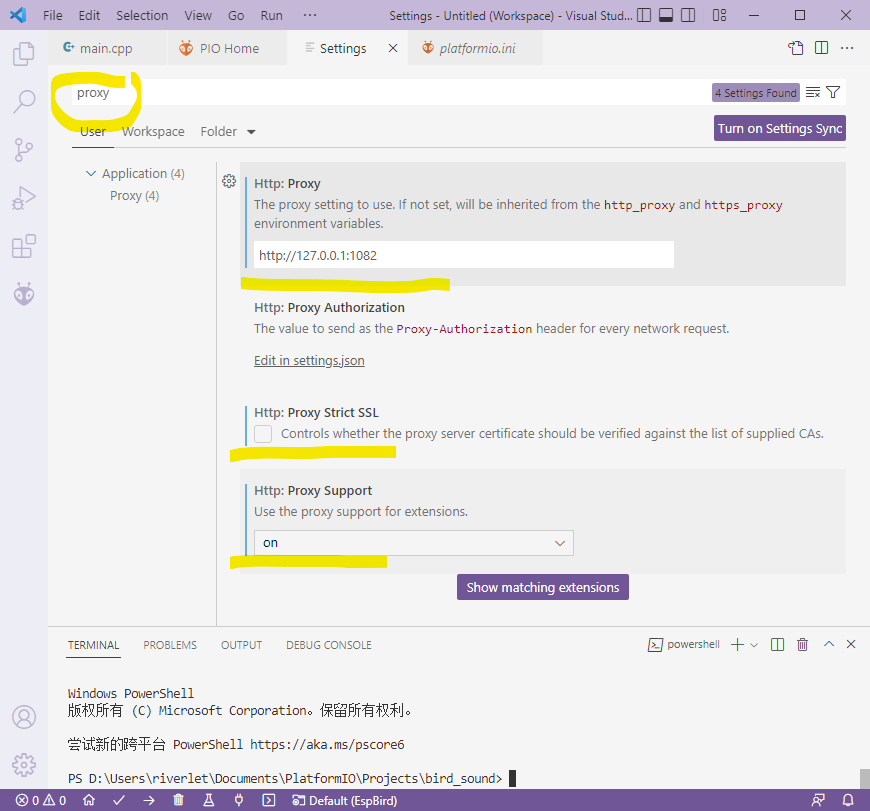Collapse the Application tree section
870x811 pixels.
coord(92,173)
